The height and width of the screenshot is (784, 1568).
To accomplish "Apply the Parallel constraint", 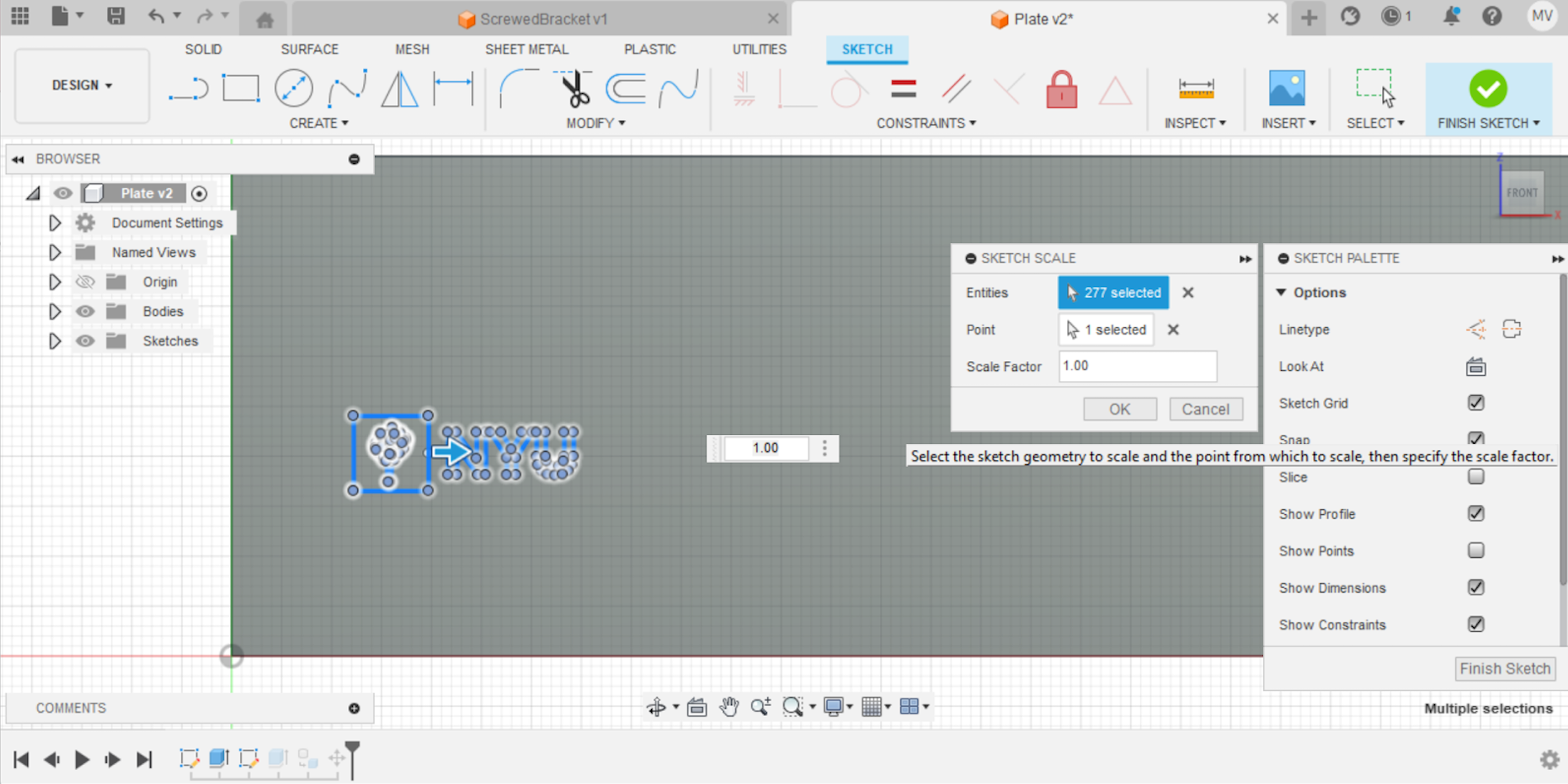I will point(956,88).
